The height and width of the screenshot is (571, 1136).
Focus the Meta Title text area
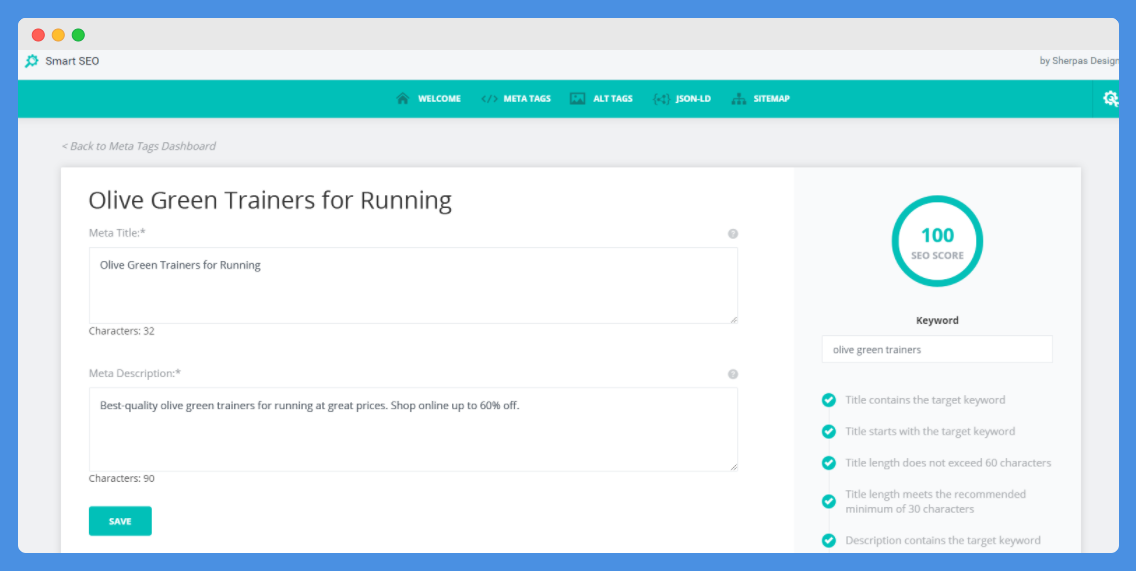413,286
